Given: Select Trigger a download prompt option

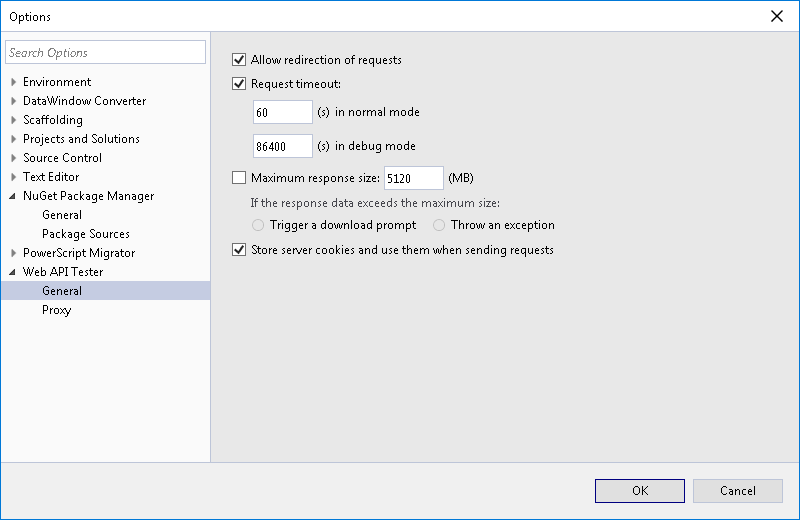Looking at the screenshot, I should (x=259, y=225).
